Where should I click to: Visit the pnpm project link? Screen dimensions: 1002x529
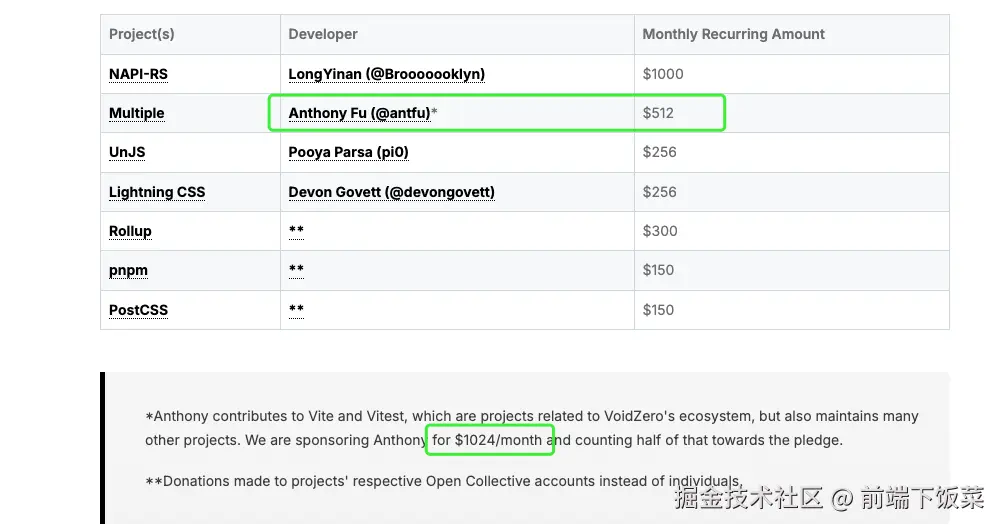click(128, 270)
